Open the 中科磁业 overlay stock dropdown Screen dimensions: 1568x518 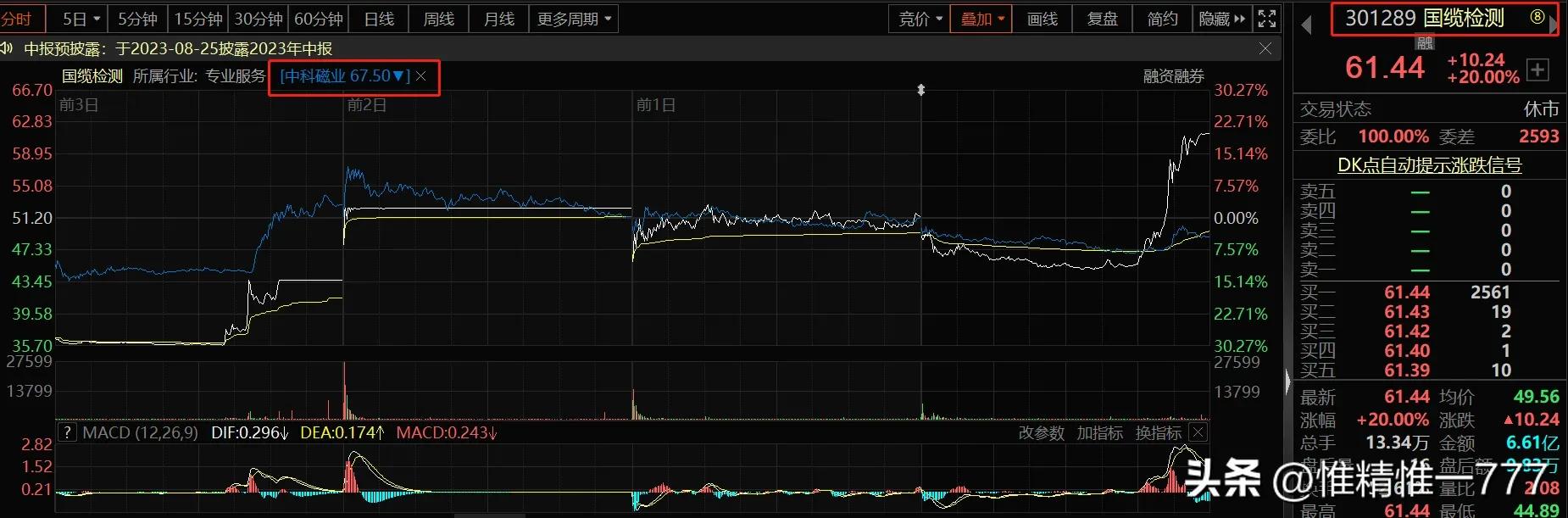[x=345, y=76]
